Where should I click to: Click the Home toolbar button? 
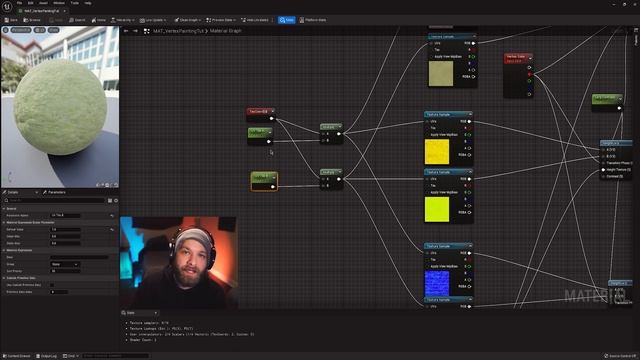coord(99,20)
